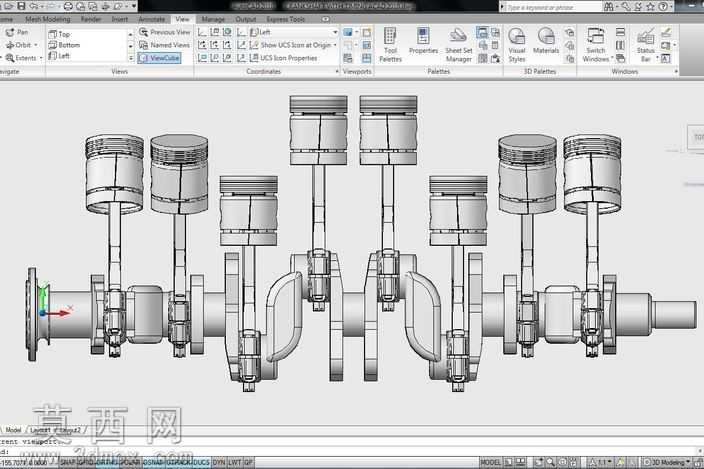The width and height of the screenshot is (704, 469).
Task: Open the Extents dropdown arrow
Action: (41, 58)
